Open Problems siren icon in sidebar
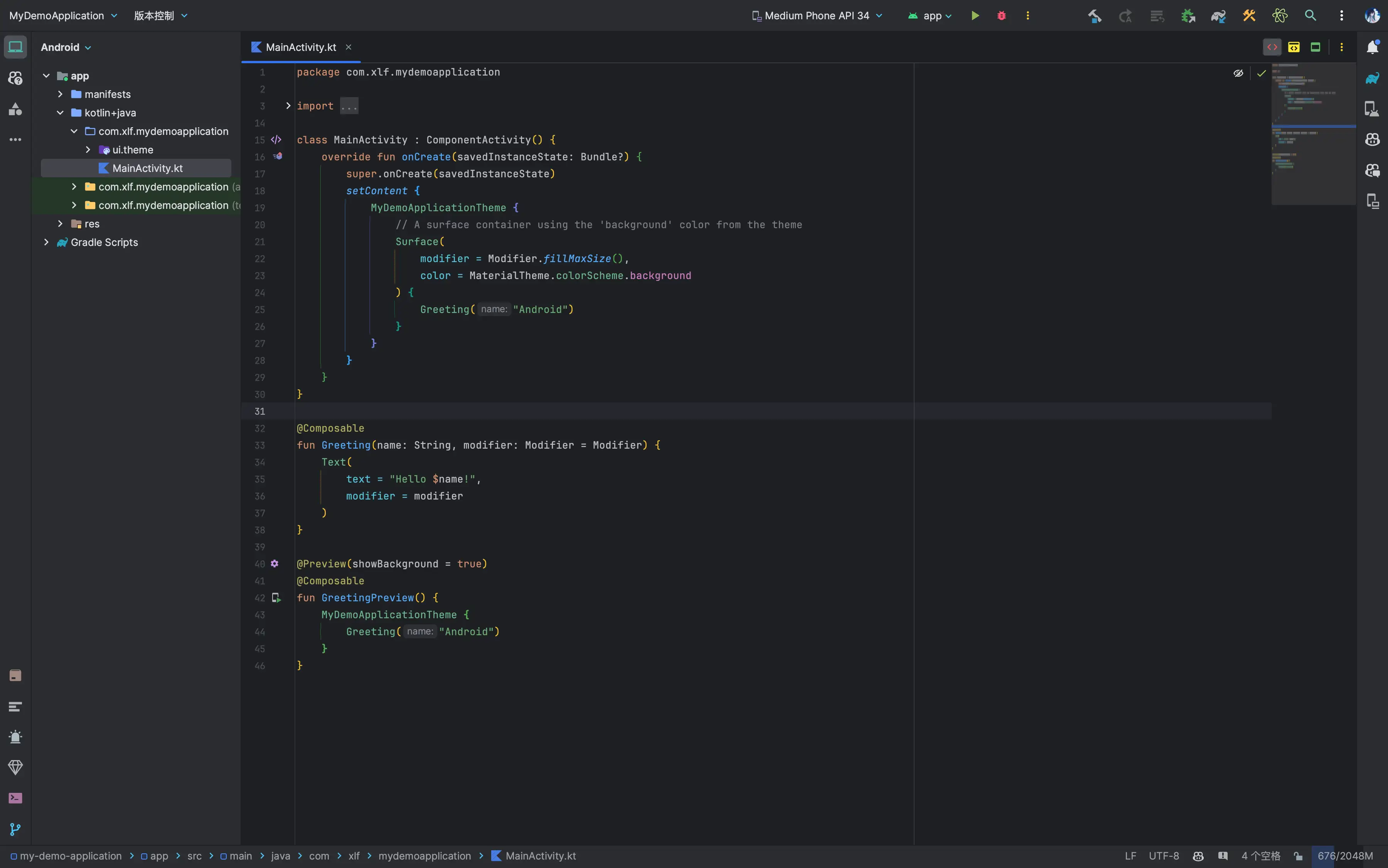This screenshot has width=1388, height=868. (x=15, y=737)
